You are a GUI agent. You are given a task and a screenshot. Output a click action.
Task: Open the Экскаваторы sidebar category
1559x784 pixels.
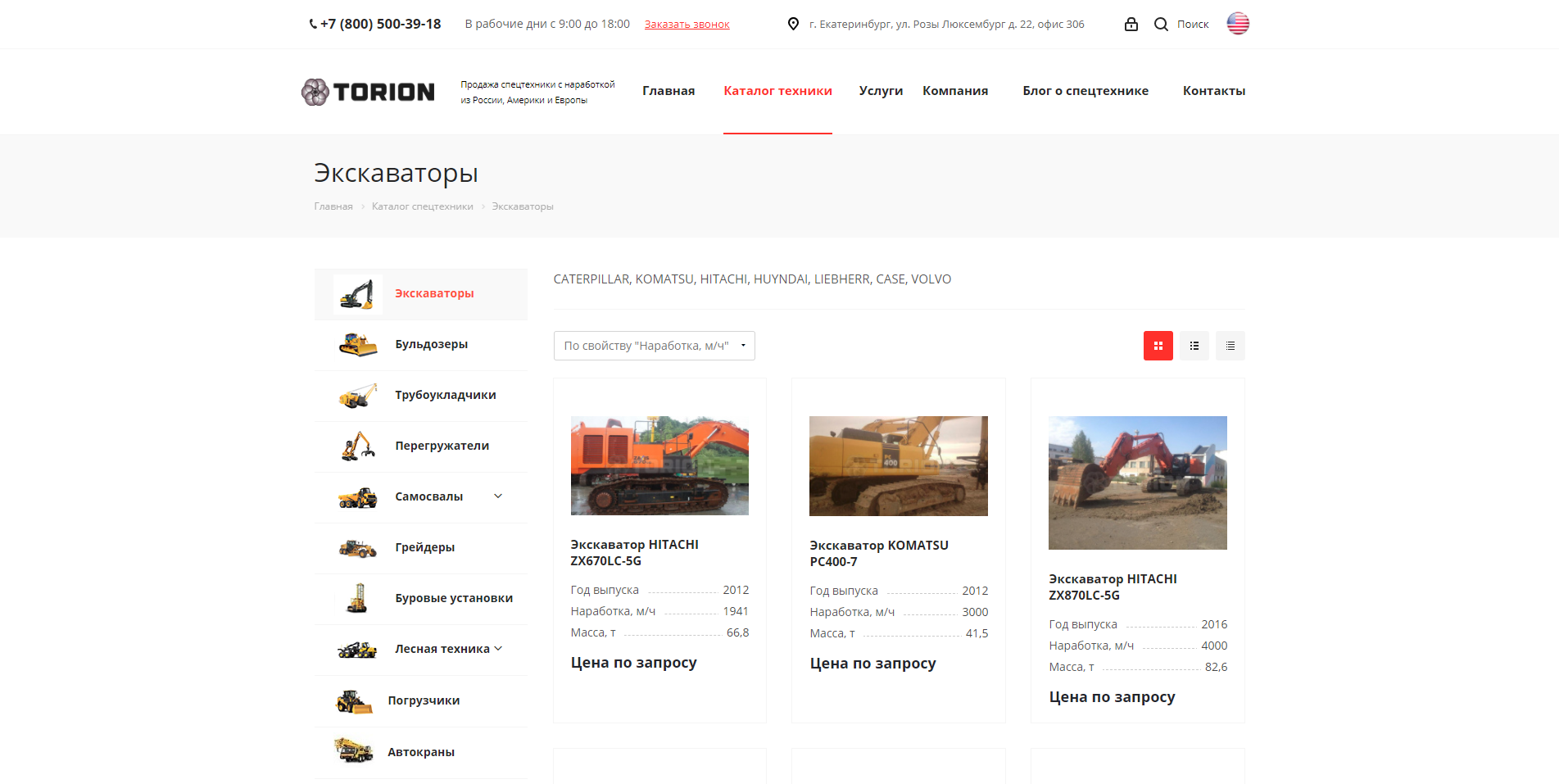click(x=421, y=294)
